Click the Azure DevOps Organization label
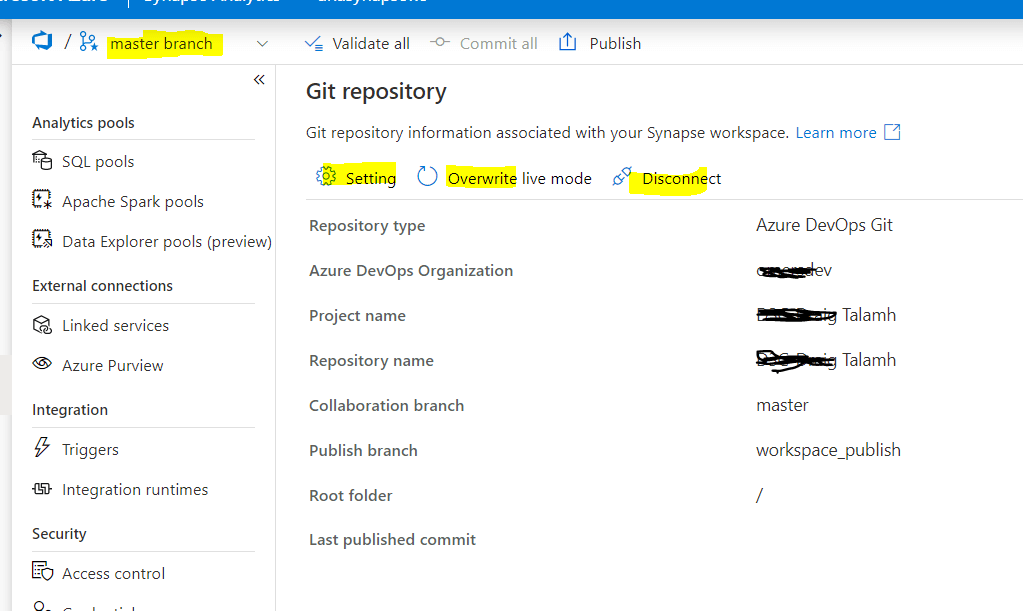 click(x=411, y=271)
